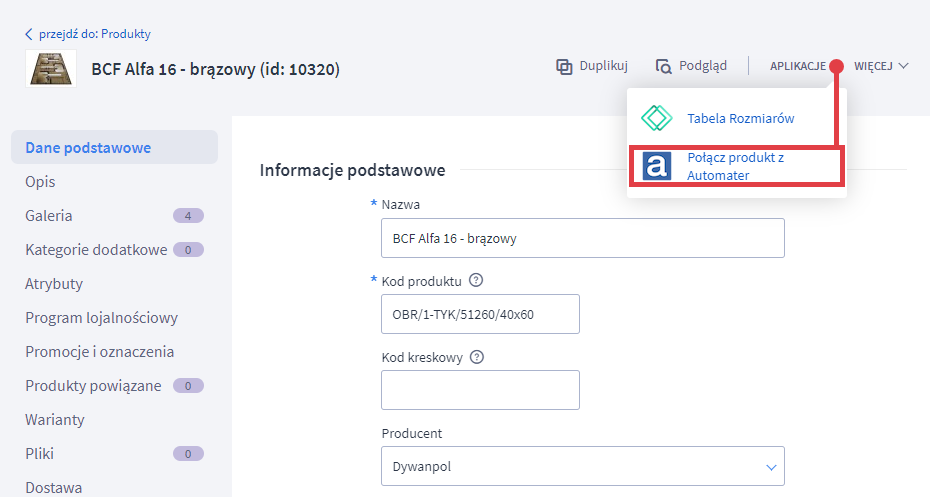Switch to the Opis section
930x497 pixels.
(40, 181)
